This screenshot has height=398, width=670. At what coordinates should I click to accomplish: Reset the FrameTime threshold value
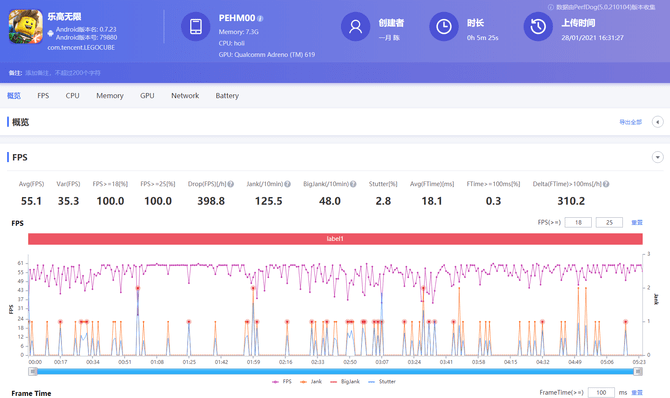click(x=637, y=392)
